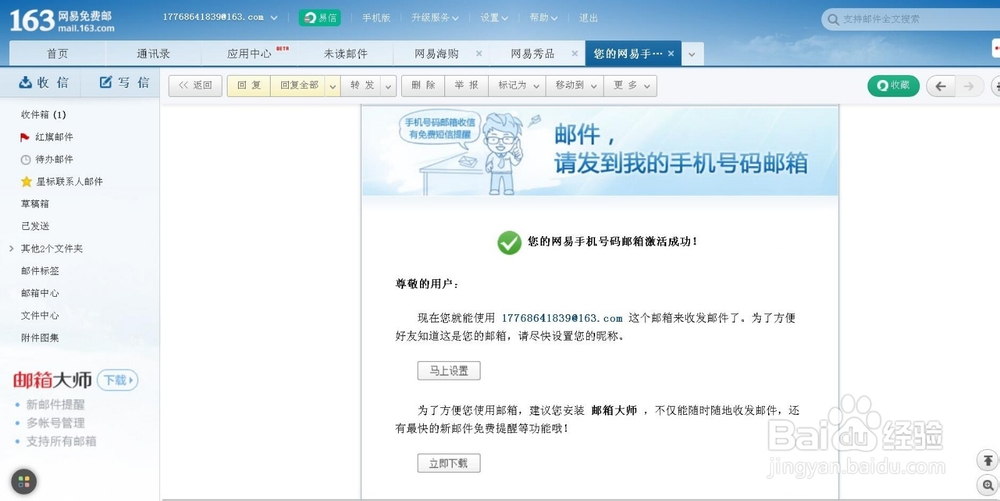Open the 转发 dropdown arrow

point(388,86)
